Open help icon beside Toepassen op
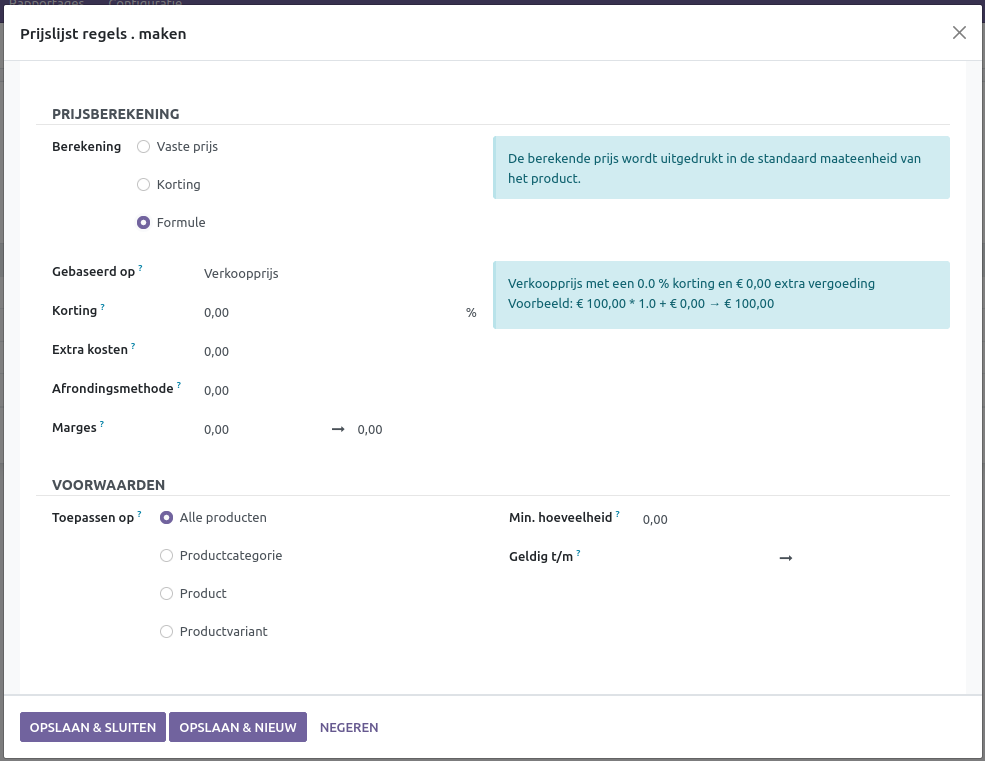Screen dimensions: 985x761 pyautogui.click(x=140, y=515)
